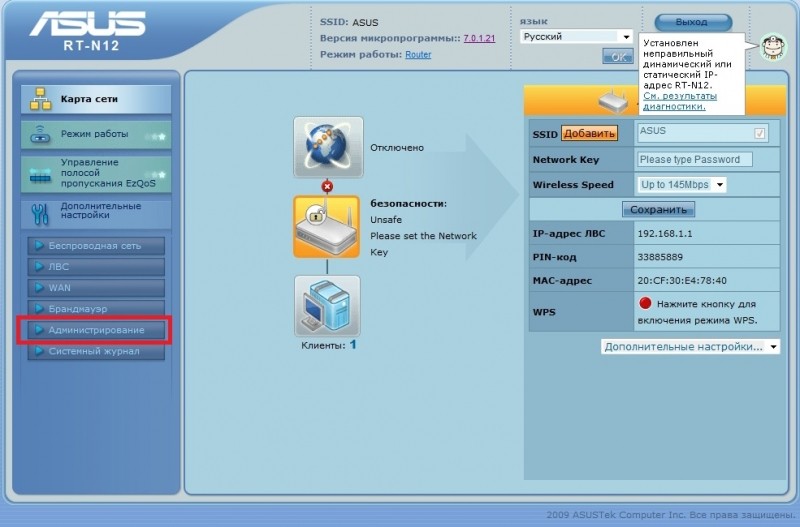Open Карта сети menu item
The height and width of the screenshot is (527, 800).
coord(96,99)
